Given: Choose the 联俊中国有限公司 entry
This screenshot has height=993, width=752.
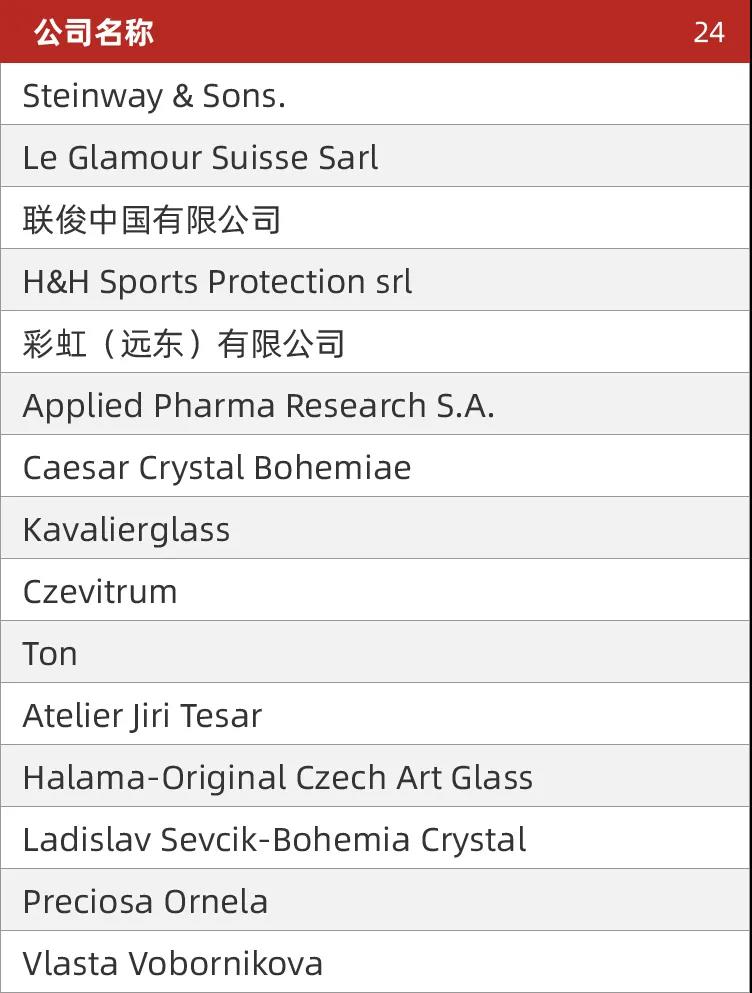Looking at the screenshot, I should [x=376, y=218].
